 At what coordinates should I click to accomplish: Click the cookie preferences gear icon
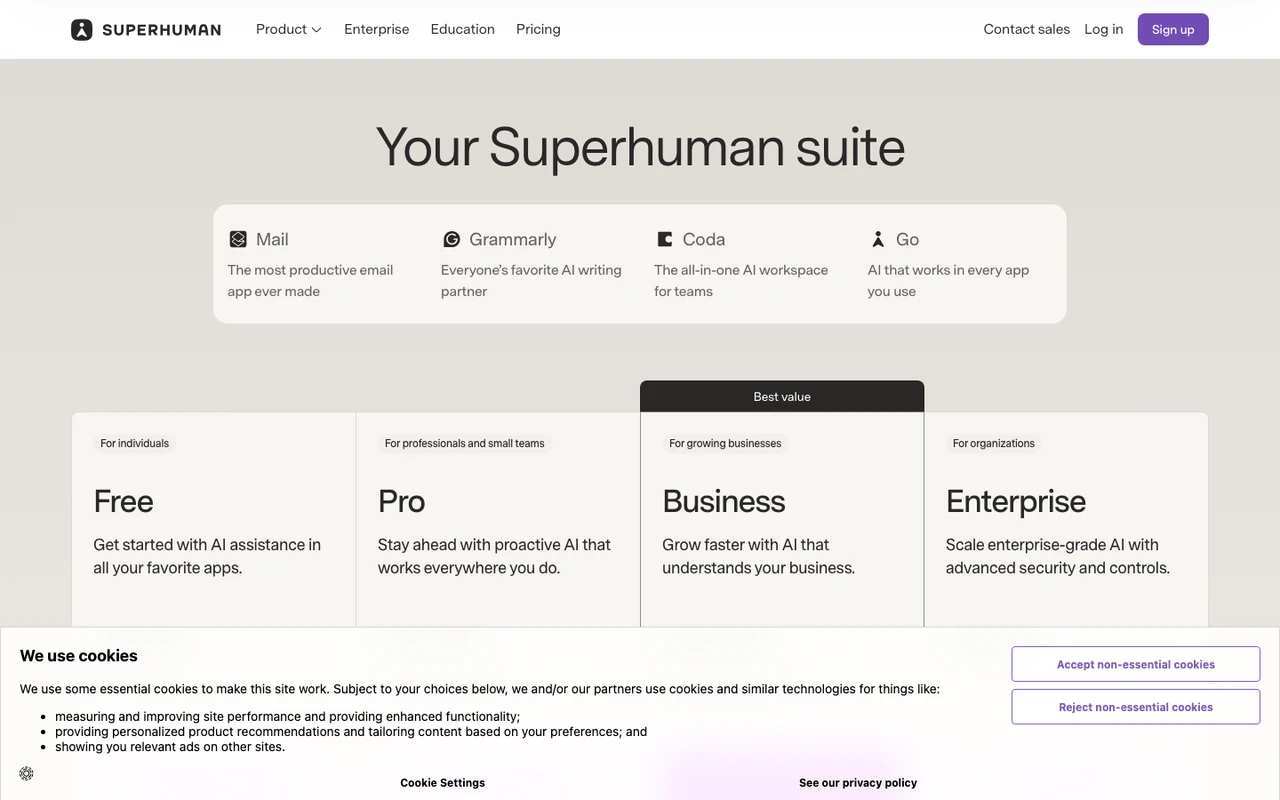26,773
